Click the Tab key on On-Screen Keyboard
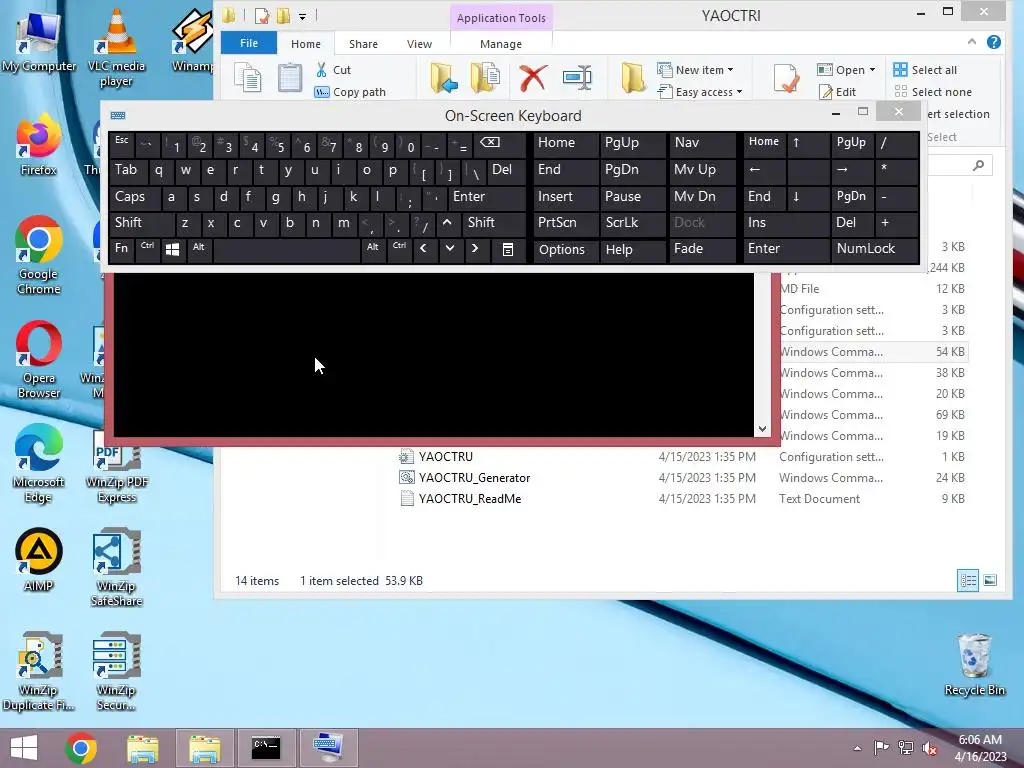The height and width of the screenshot is (768, 1024). tap(128, 170)
